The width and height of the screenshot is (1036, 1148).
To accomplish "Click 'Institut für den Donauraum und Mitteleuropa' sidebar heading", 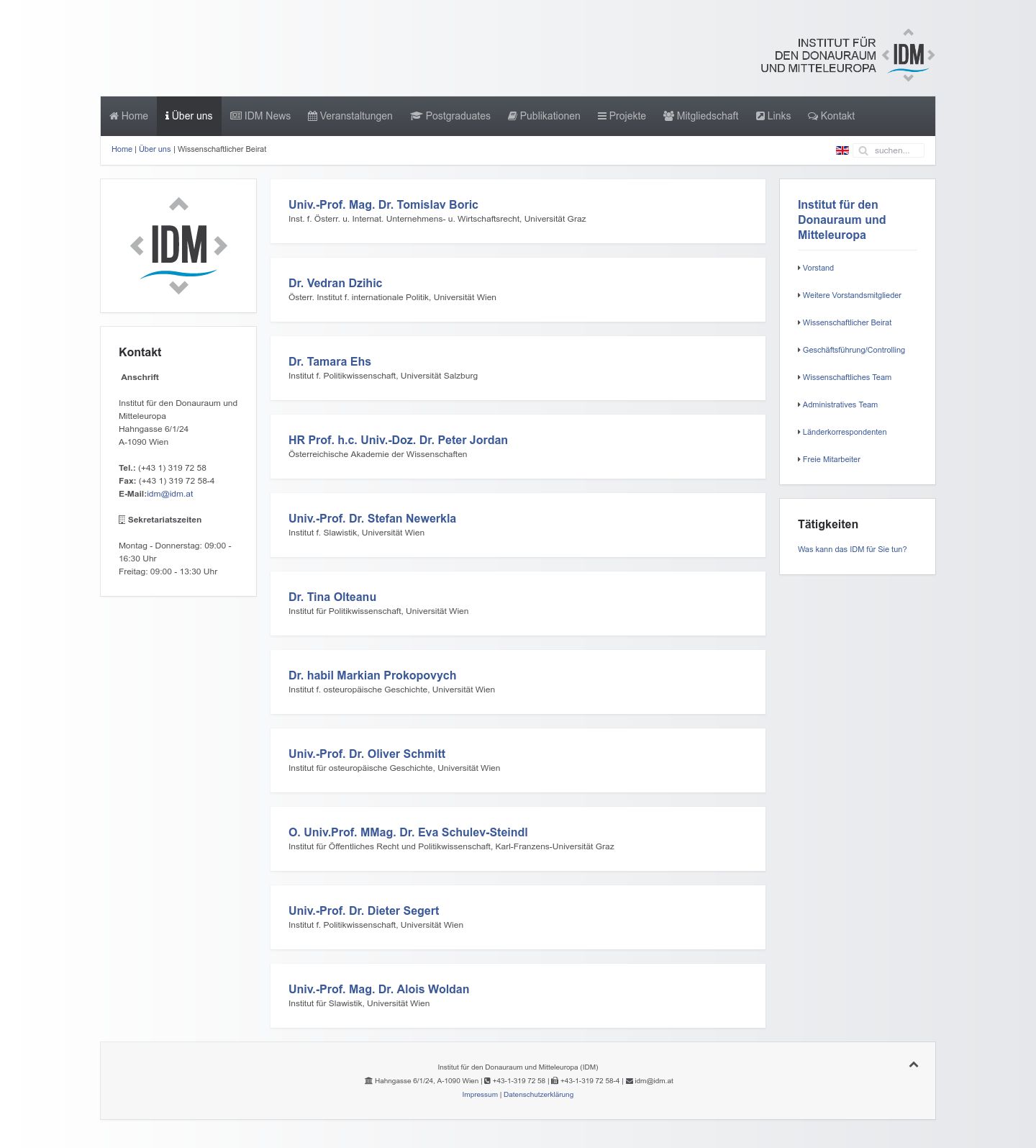I will (842, 220).
